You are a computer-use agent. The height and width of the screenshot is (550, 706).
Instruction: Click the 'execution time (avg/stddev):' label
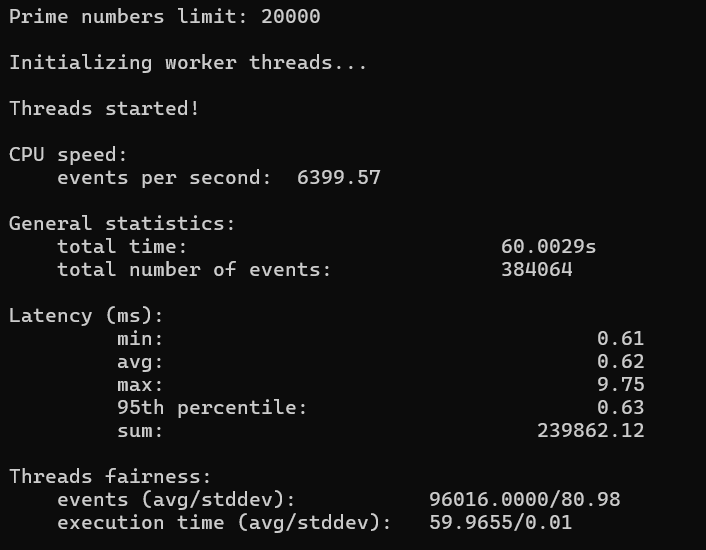(224, 523)
